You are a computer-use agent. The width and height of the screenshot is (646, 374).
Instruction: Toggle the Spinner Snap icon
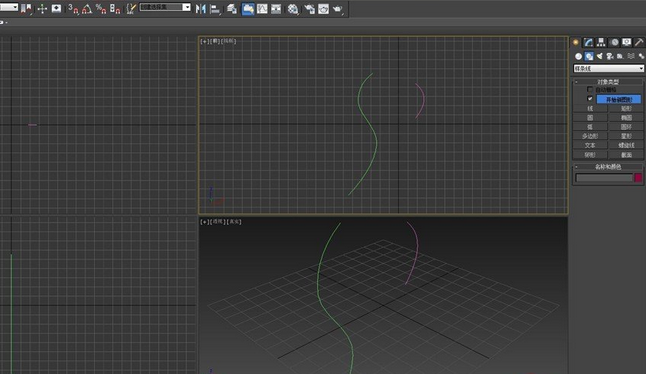tap(115, 9)
